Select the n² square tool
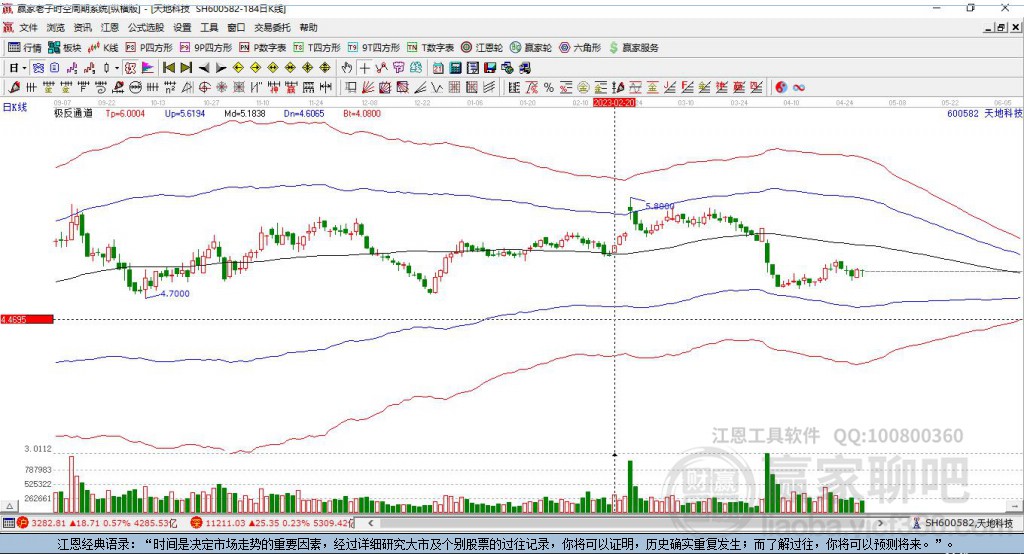Viewport: 1024px width, 554px height. pyautogui.click(x=170, y=87)
